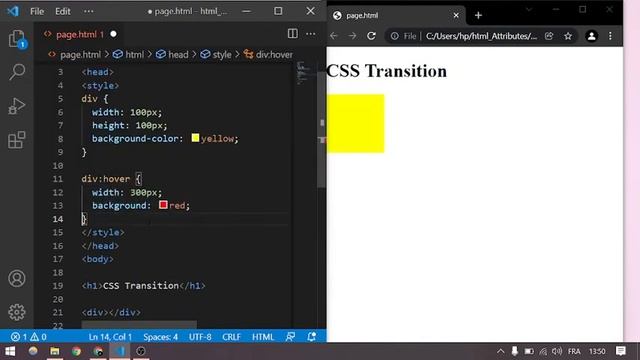Image resolution: width=640 pixels, height=360 pixels.
Task: Open the clock showing 13:50
Action: (597, 351)
